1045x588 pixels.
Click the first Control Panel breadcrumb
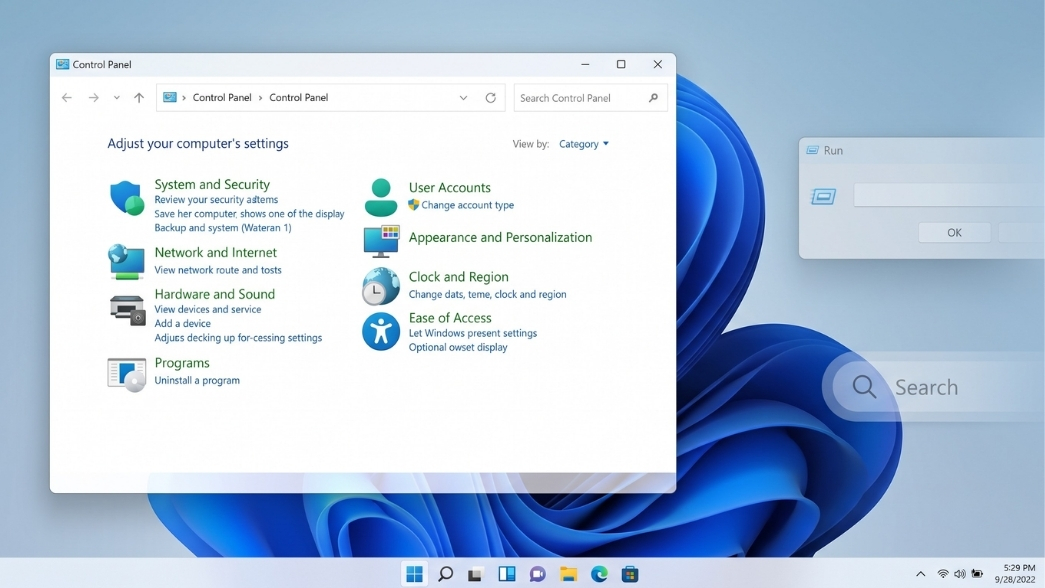click(x=222, y=97)
